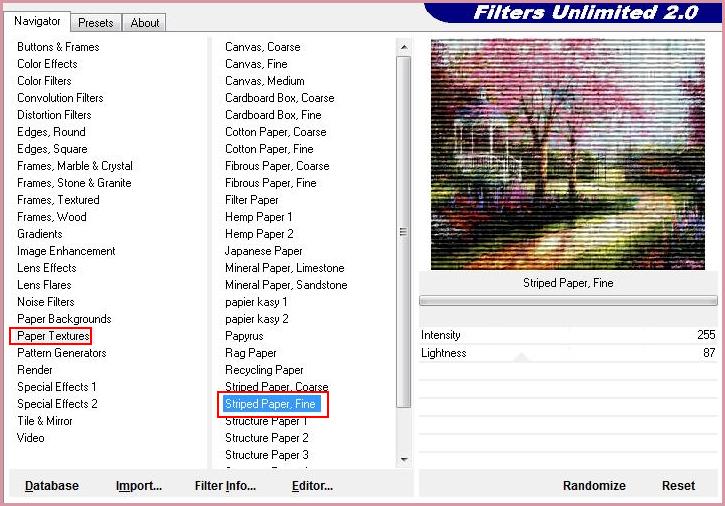
Task: Adjust the Intensity slider
Action: point(568,335)
